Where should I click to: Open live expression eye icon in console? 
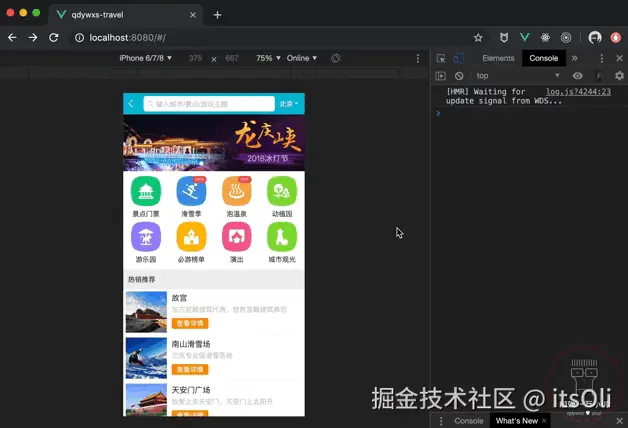(x=577, y=76)
